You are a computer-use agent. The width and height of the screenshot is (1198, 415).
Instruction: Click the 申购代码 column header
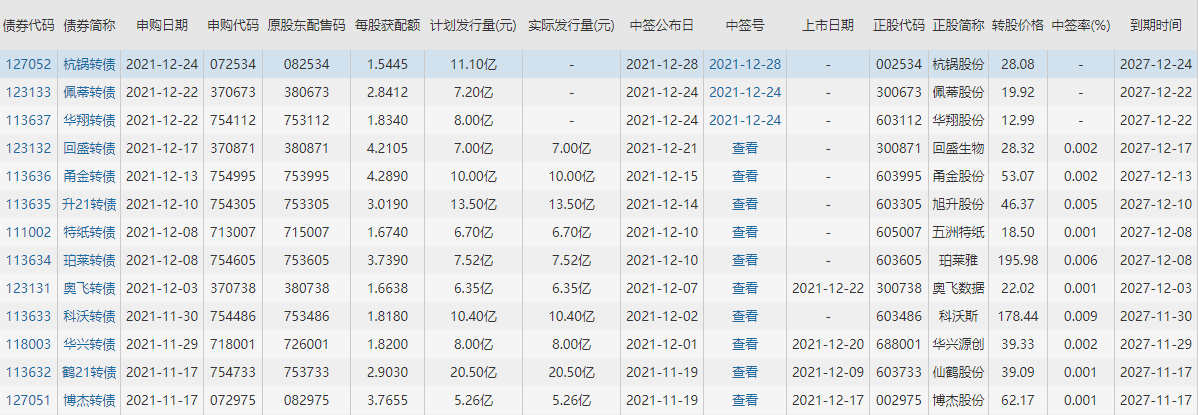coord(233,25)
